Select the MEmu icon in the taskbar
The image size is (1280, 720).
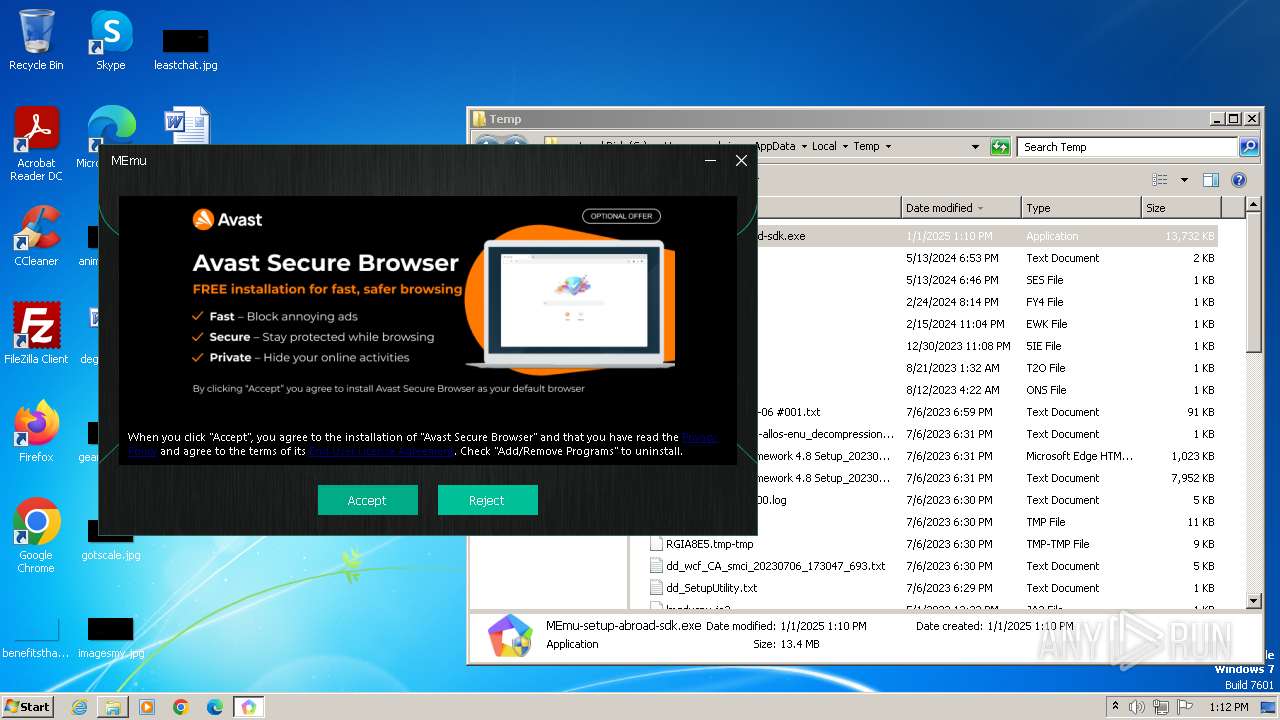248,707
